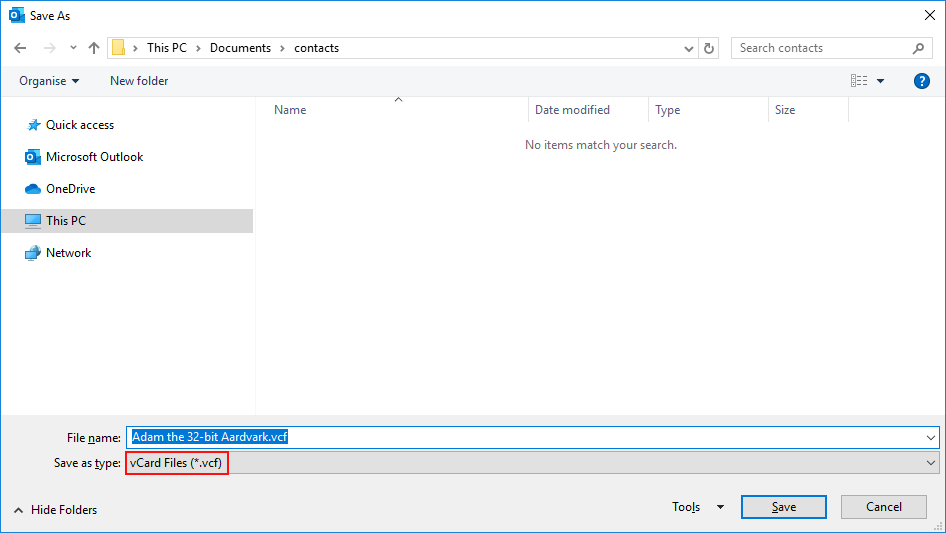This screenshot has width=946, height=533.
Task: Change the view layout icon
Action: point(859,80)
